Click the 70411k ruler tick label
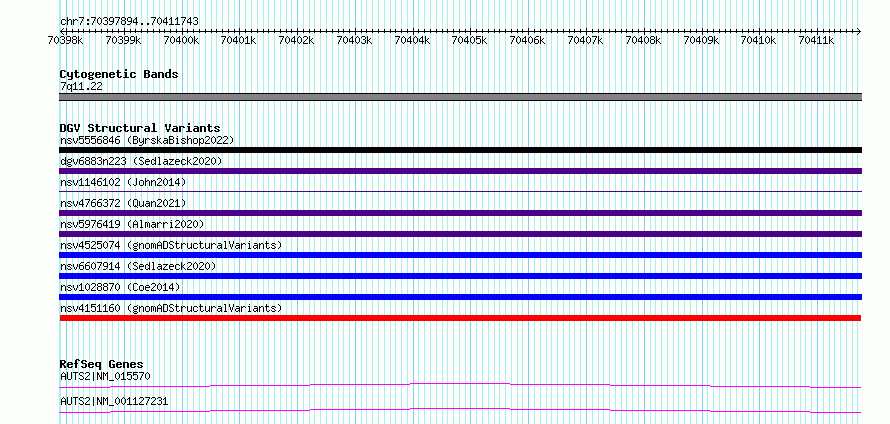The image size is (890, 424). (817, 40)
